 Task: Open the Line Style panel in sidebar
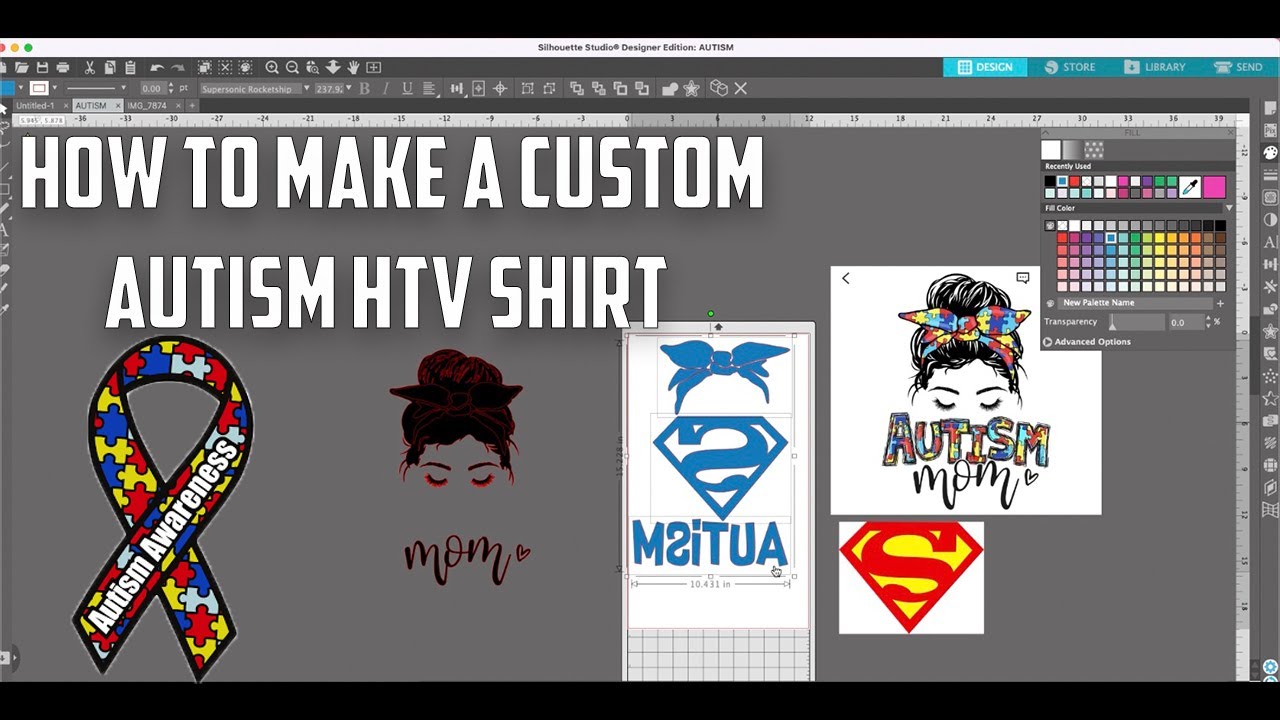pos(1270,174)
